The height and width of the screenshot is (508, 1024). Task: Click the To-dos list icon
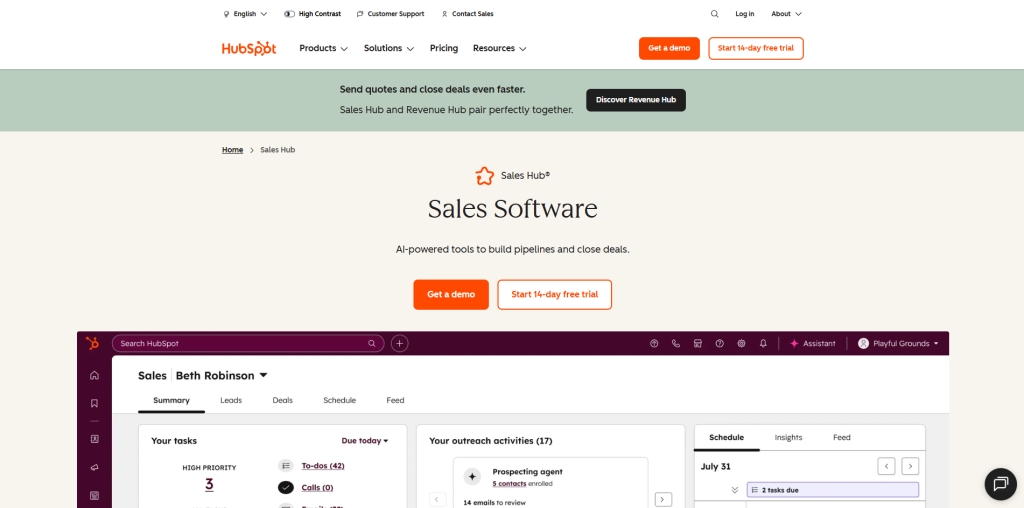(285, 466)
